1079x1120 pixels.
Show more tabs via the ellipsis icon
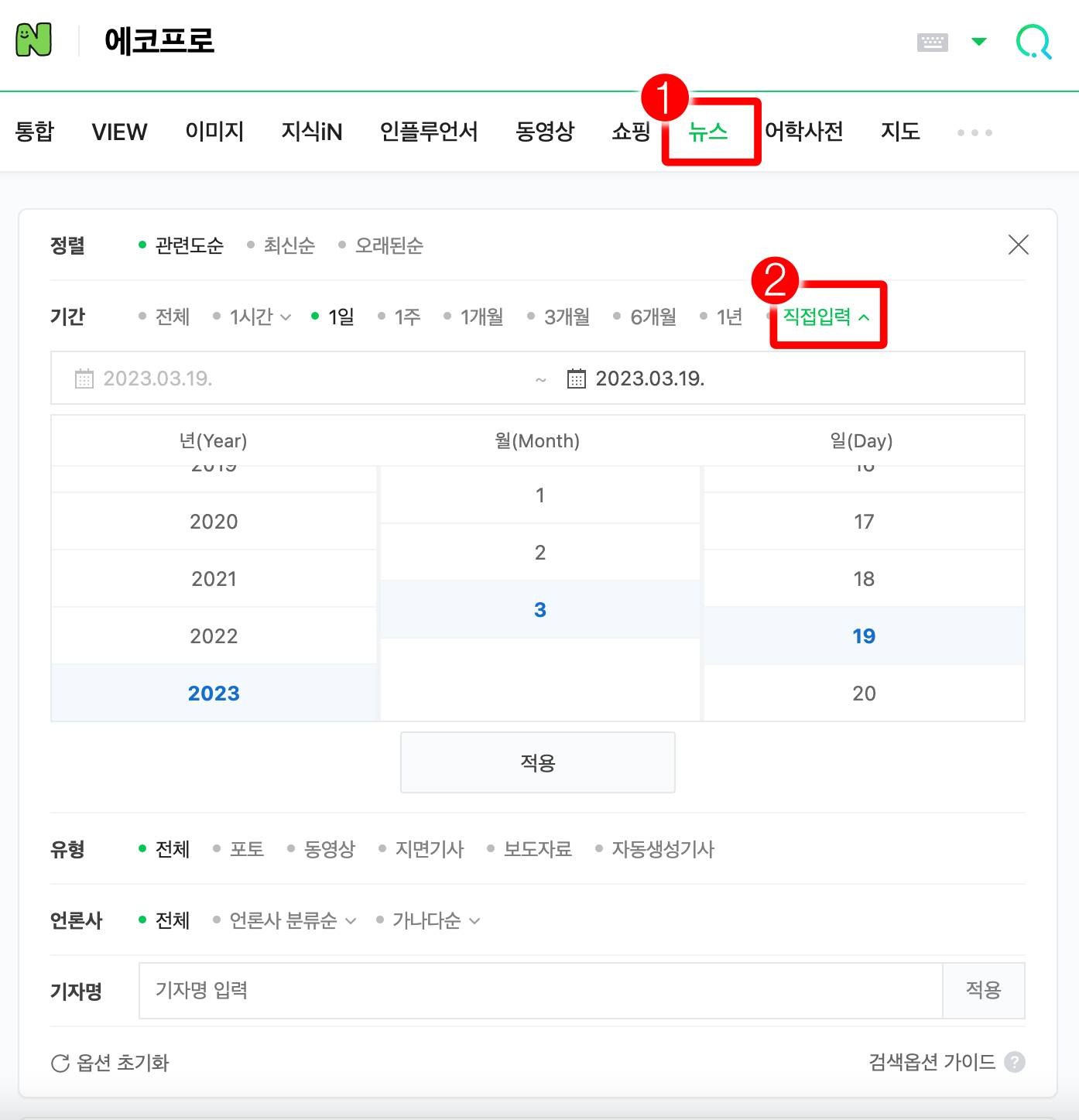tap(974, 132)
